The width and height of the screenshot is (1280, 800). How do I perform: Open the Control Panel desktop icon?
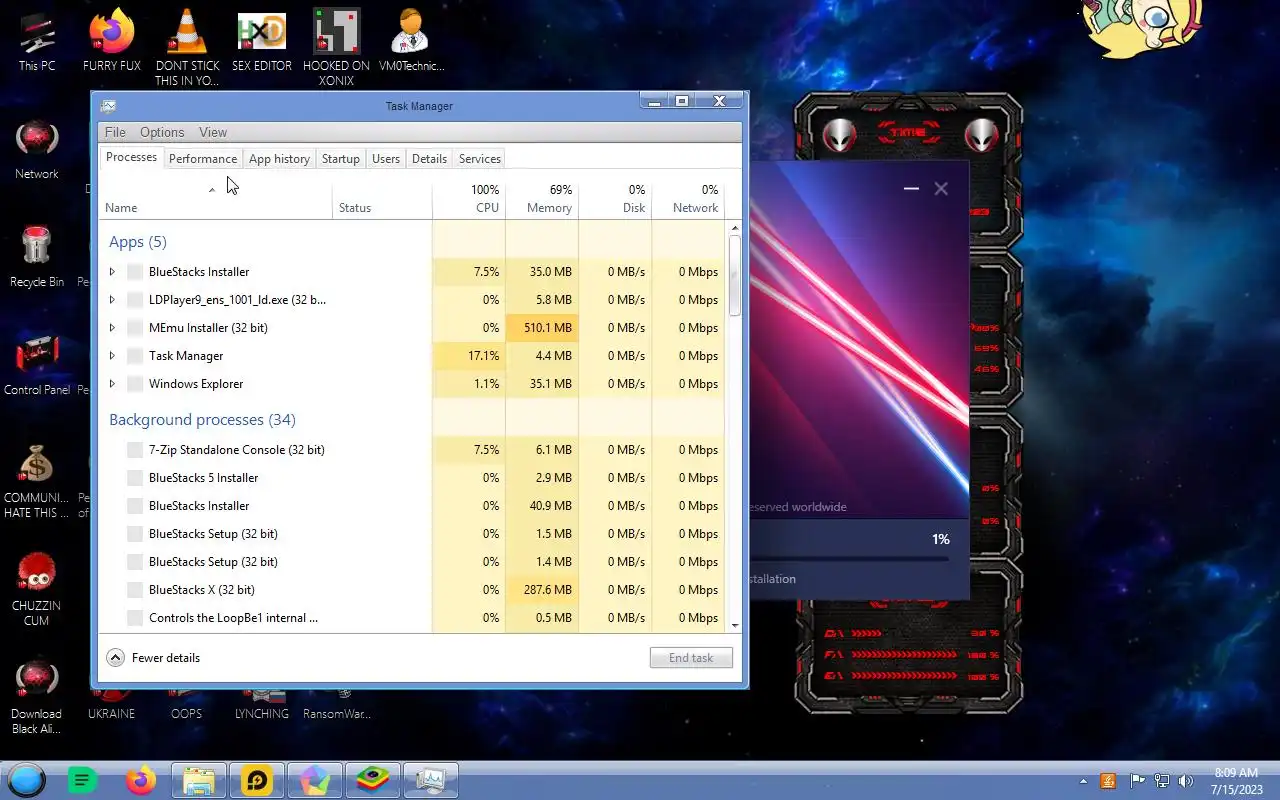coord(37,365)
